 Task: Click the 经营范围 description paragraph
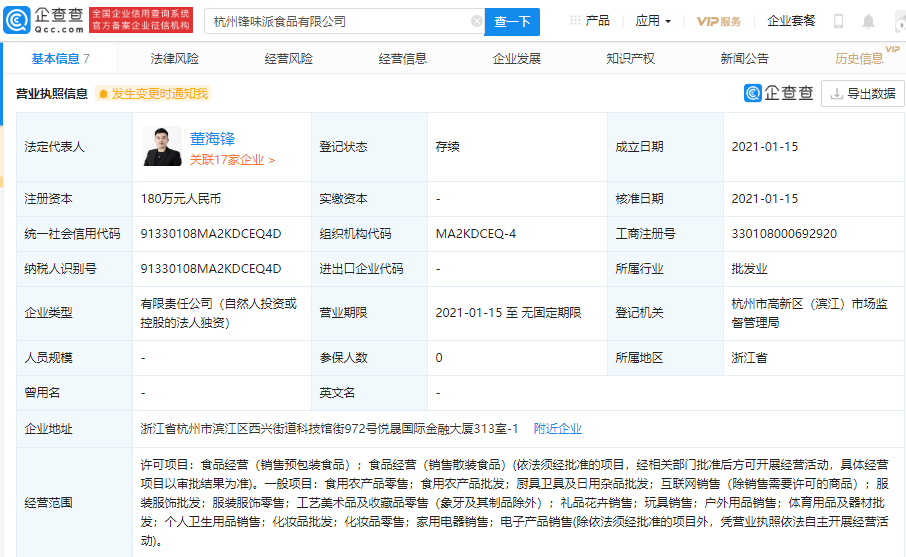pyautogui.click(x=514, y=503)
